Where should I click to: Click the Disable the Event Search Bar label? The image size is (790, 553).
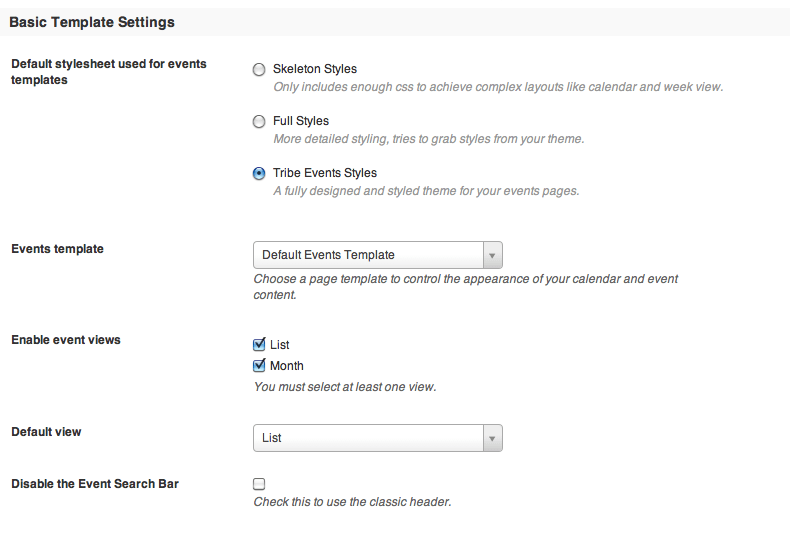pyautogui.click(x=95, y=484)
